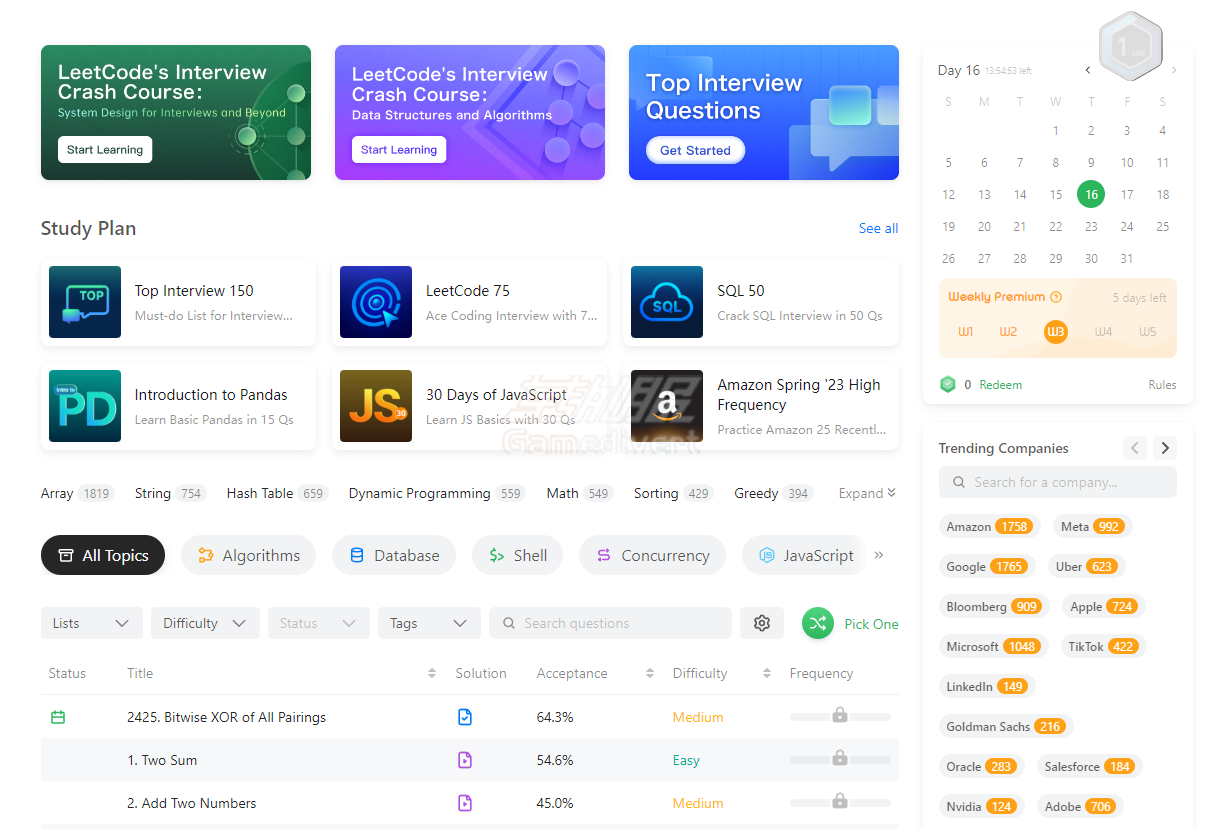Image resolution: width=1205 pixels, height=829 pixels.
Task: Click the question mark beside Weekly Premium
Action: point(1056,297)
